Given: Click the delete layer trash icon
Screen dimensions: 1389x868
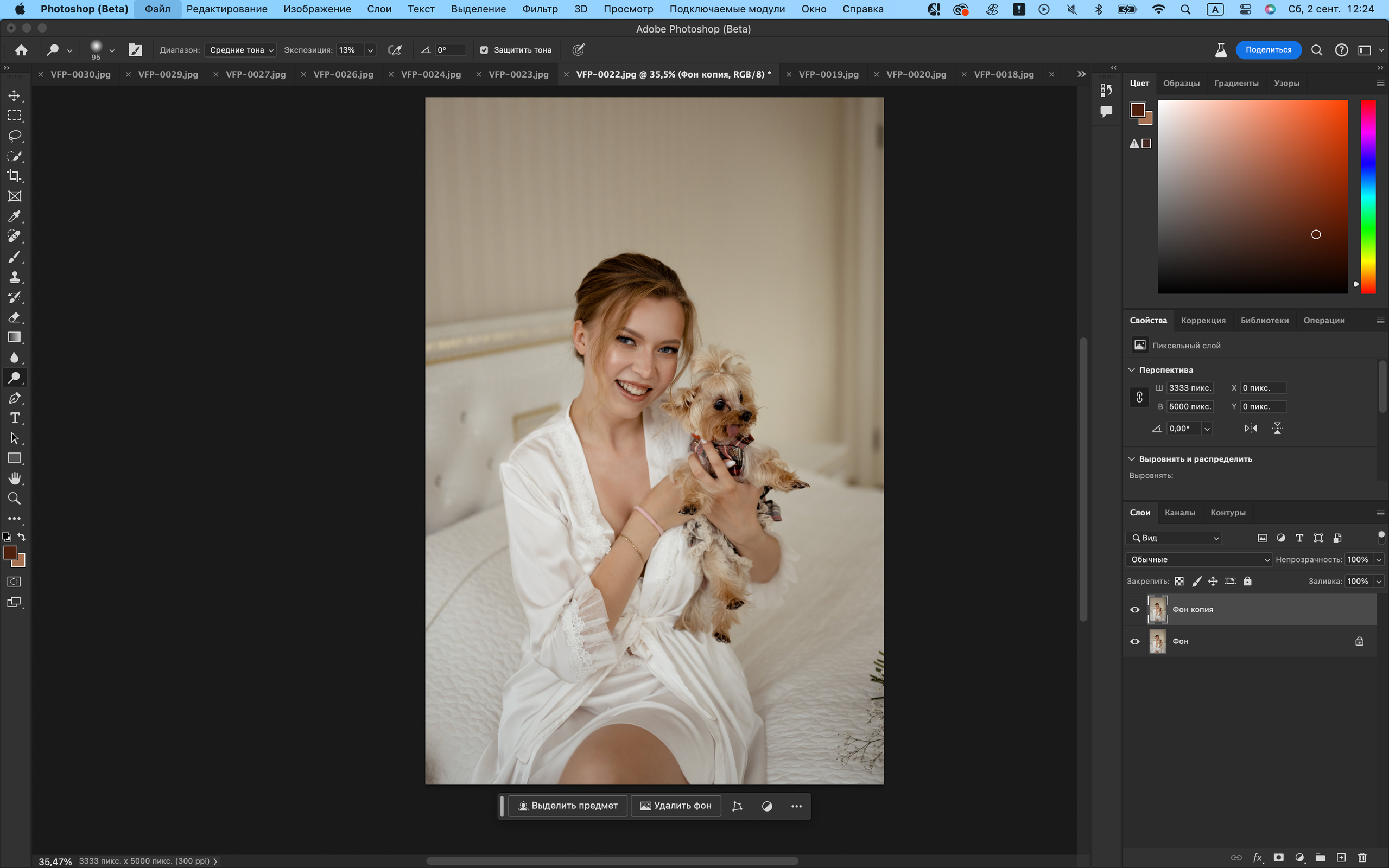Looking at the screenshot, I should coord(1361,858).
